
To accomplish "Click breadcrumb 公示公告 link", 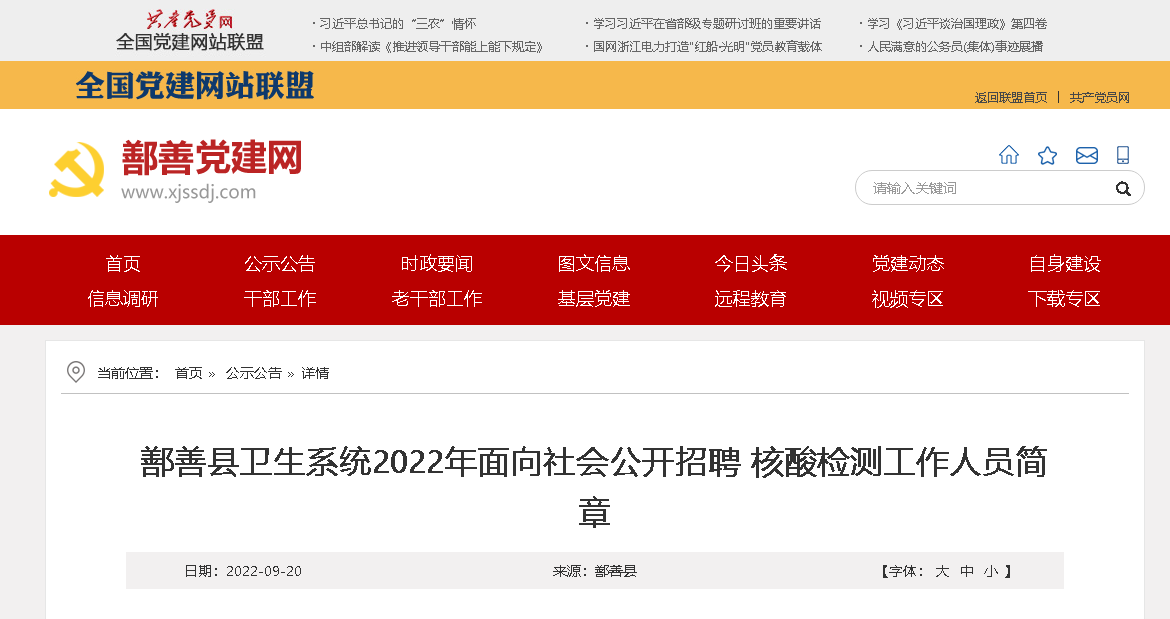I will coord(254,373).
